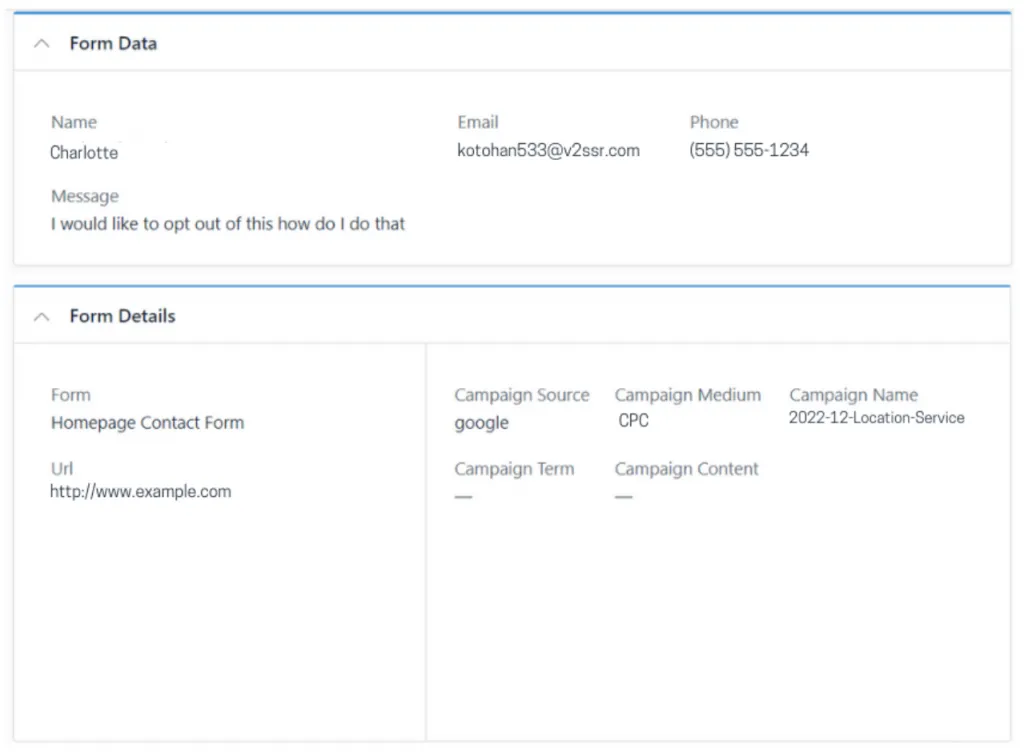Click the Campaign Content label

coord(686,469)
